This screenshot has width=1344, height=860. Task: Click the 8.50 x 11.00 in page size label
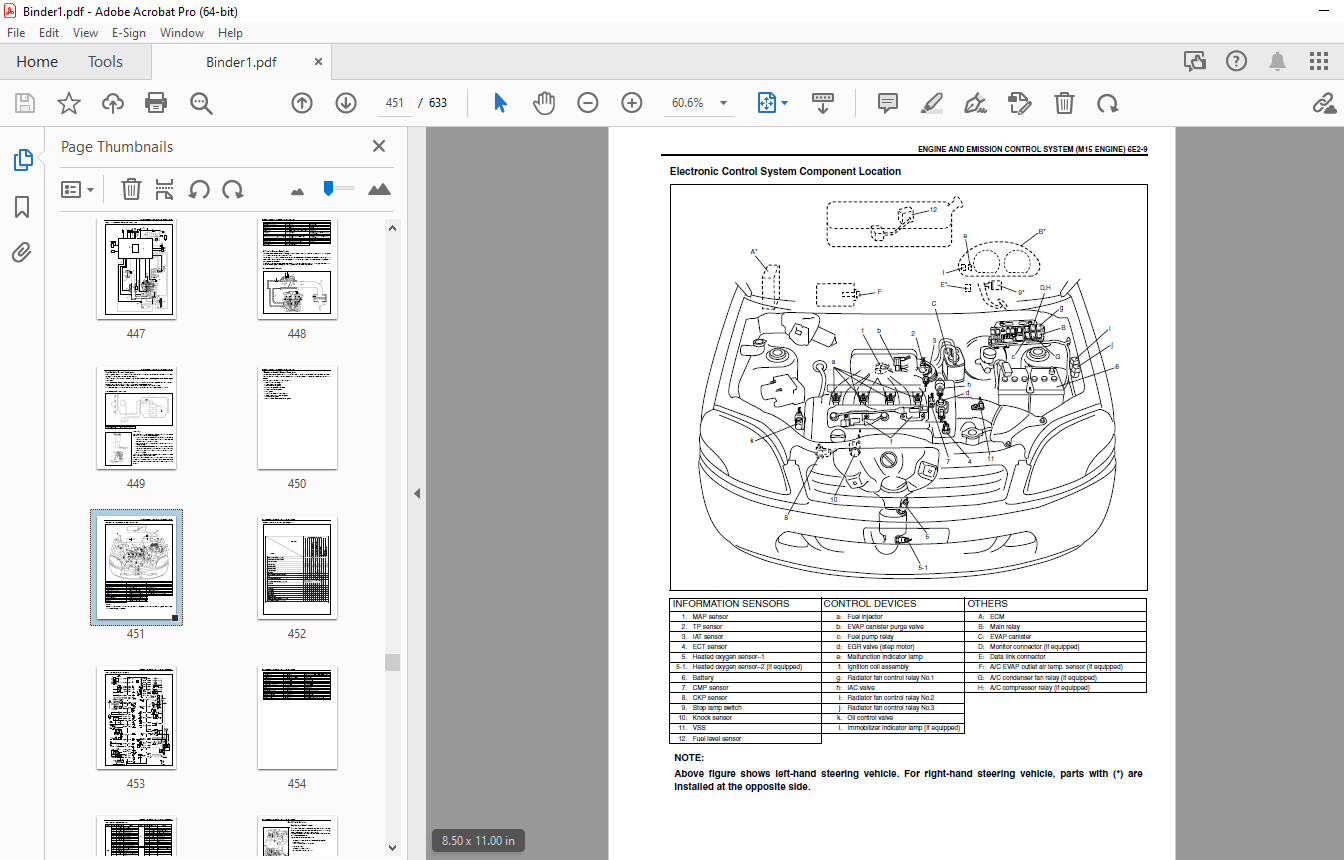coord(478,841)
